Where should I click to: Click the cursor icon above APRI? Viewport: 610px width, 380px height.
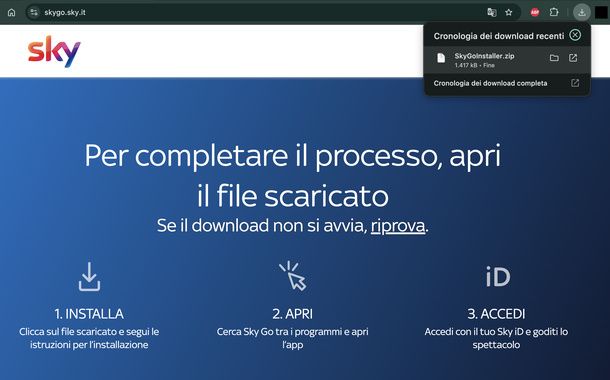click(293, 276)
